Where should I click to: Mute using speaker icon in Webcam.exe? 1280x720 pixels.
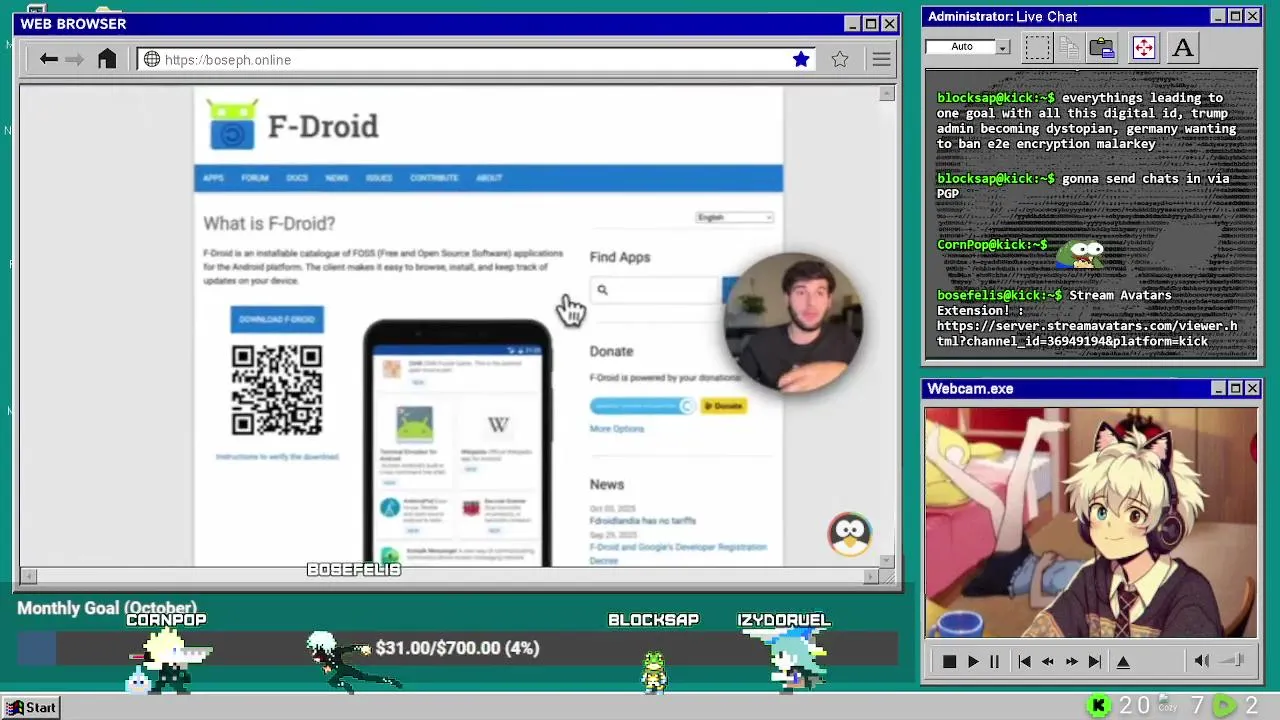click(x=1202, y=661)
